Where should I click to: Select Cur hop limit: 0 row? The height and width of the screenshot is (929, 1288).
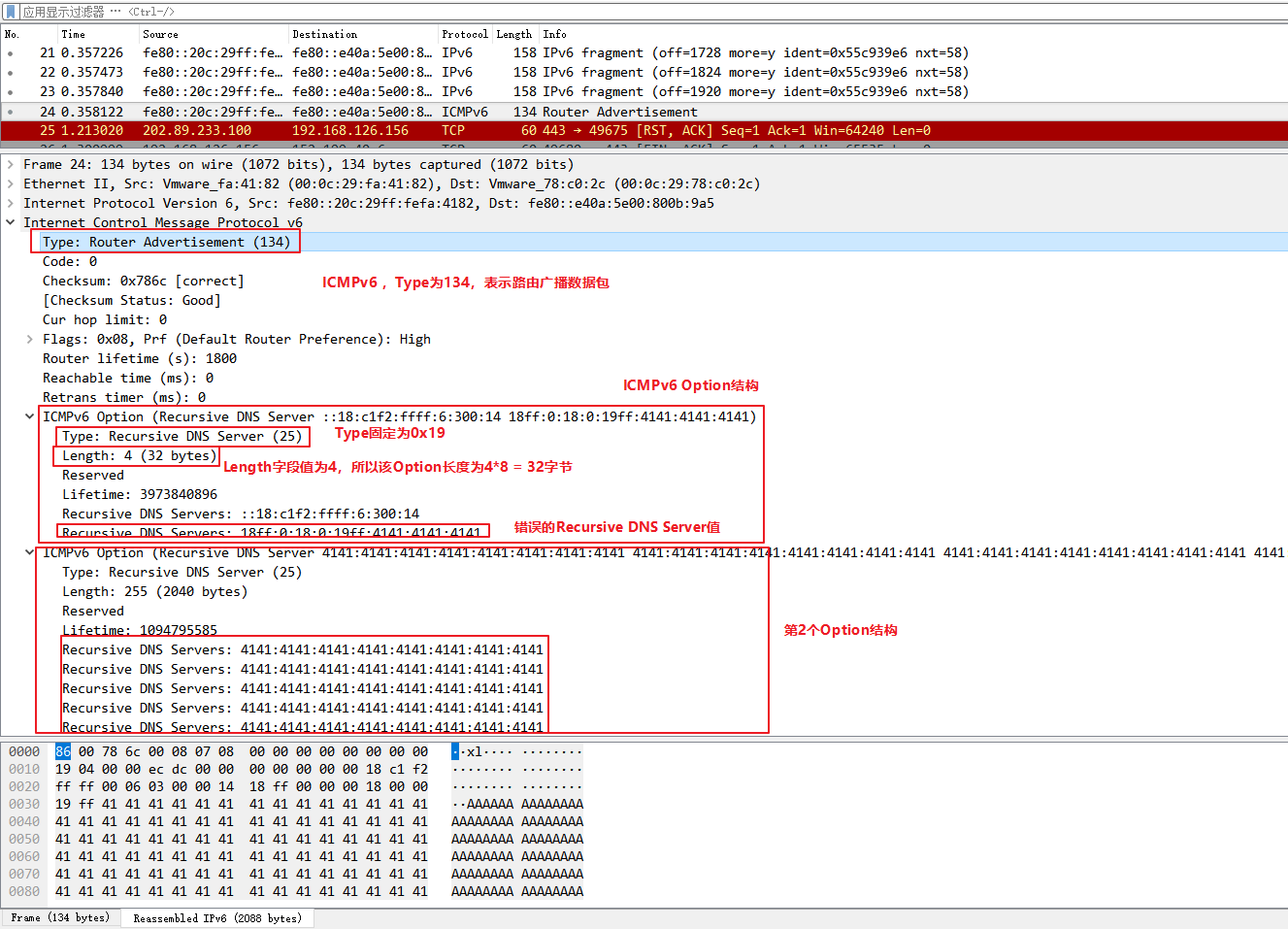pos(105,319)
